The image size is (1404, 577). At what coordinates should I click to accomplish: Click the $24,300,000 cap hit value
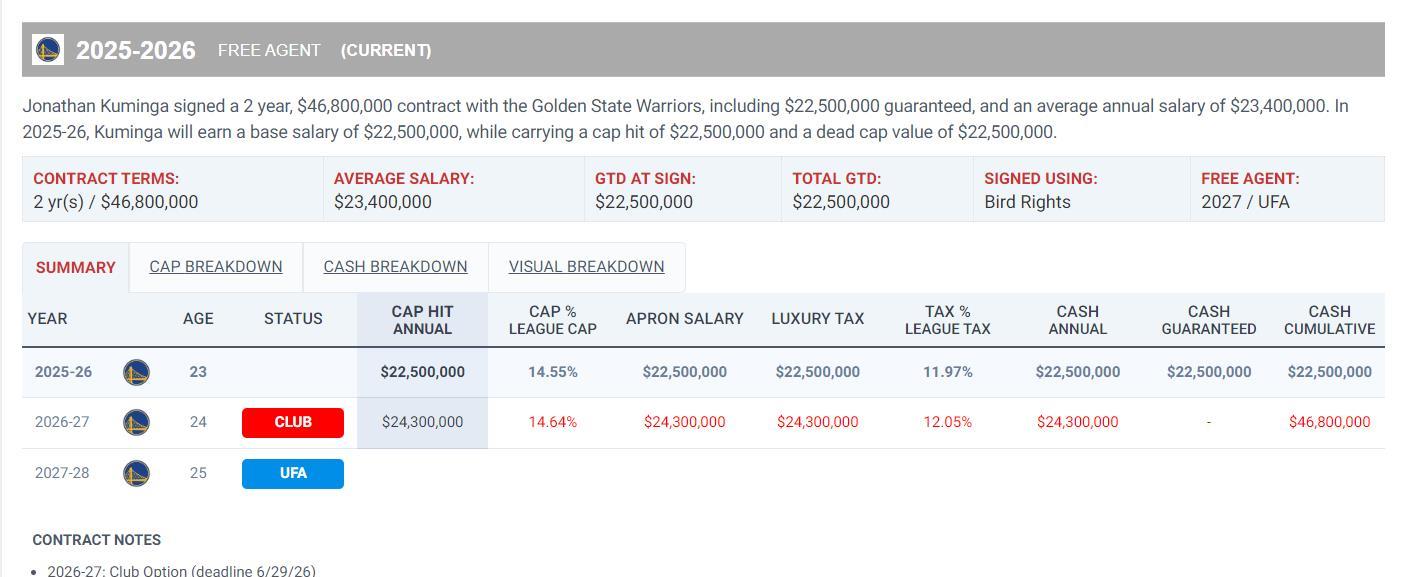422,422
